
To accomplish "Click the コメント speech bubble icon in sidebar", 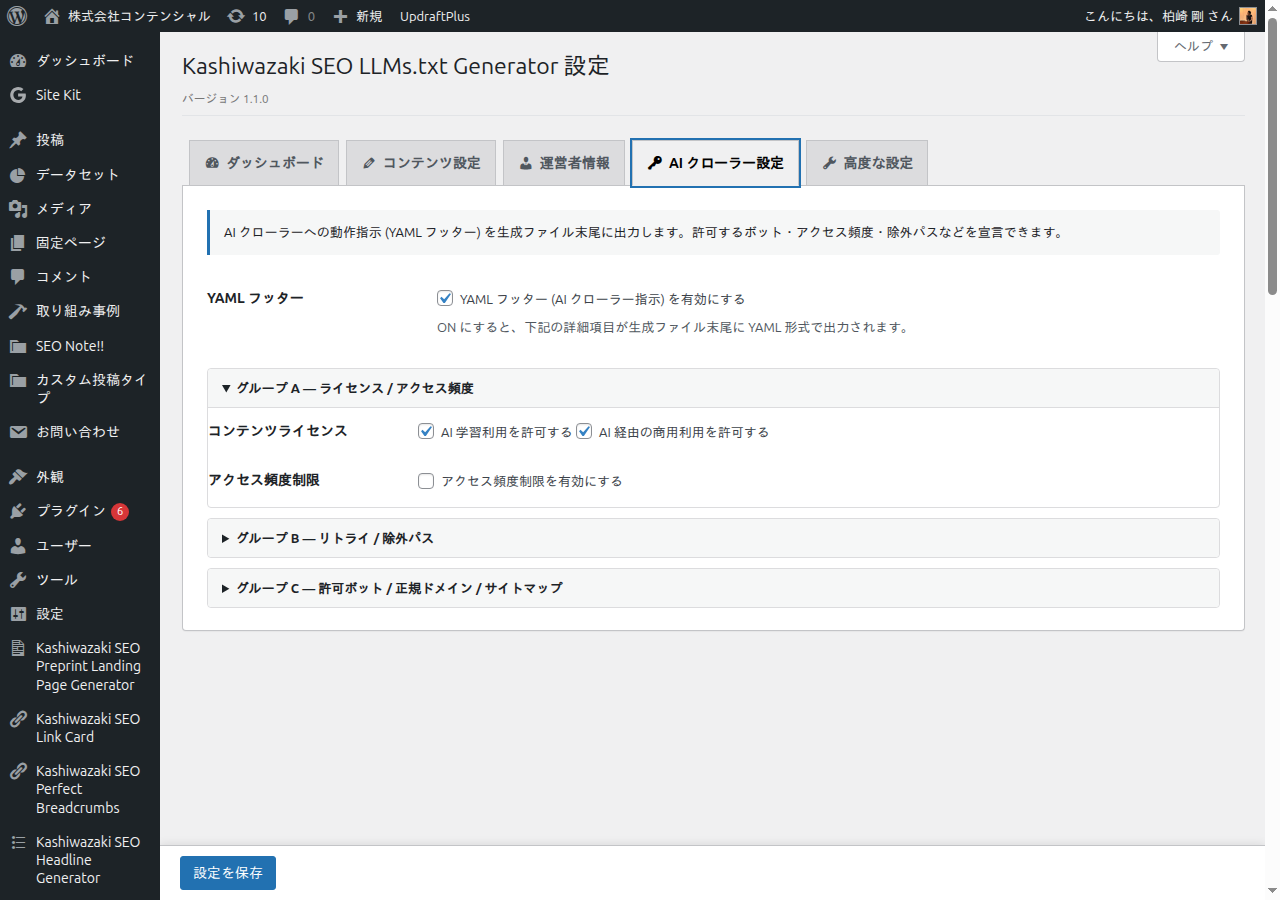I will click(x=18, y=277).
